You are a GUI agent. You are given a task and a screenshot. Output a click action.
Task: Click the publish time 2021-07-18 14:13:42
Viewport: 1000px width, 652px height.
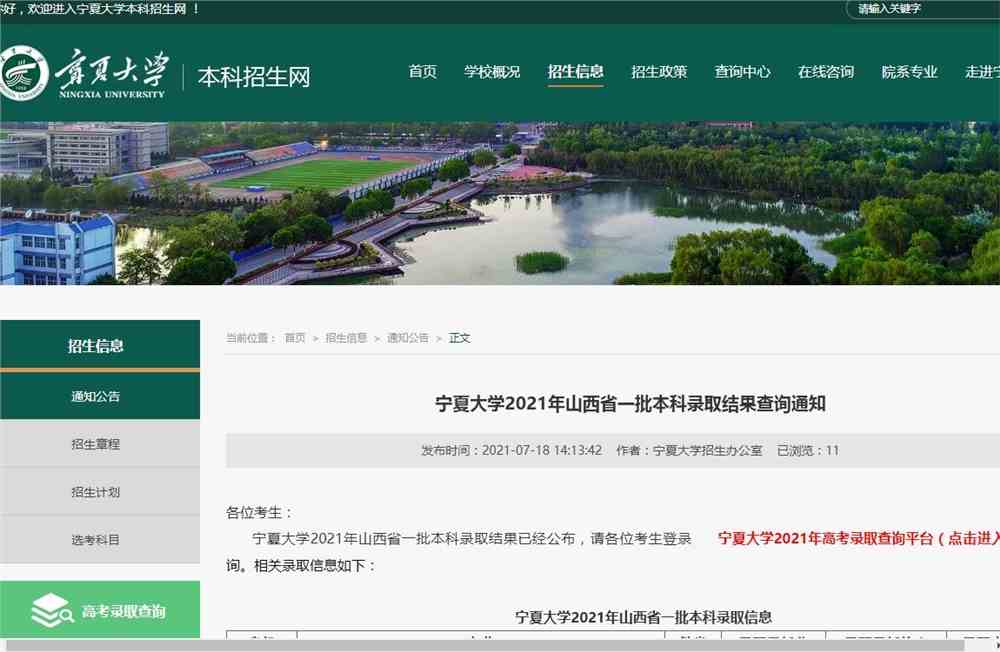click(x=541, y=450)
